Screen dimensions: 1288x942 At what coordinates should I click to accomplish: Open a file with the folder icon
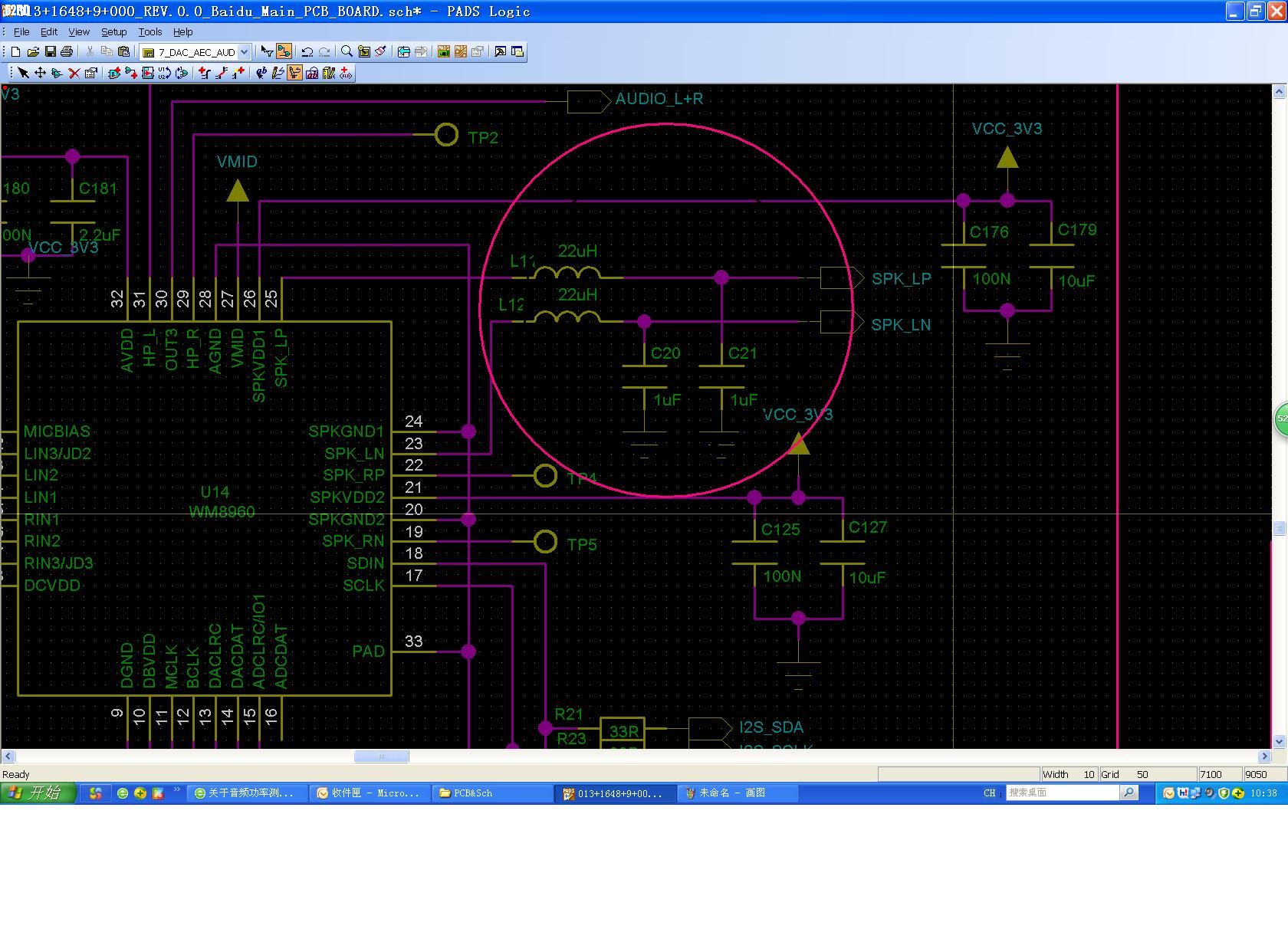[33, 51]
